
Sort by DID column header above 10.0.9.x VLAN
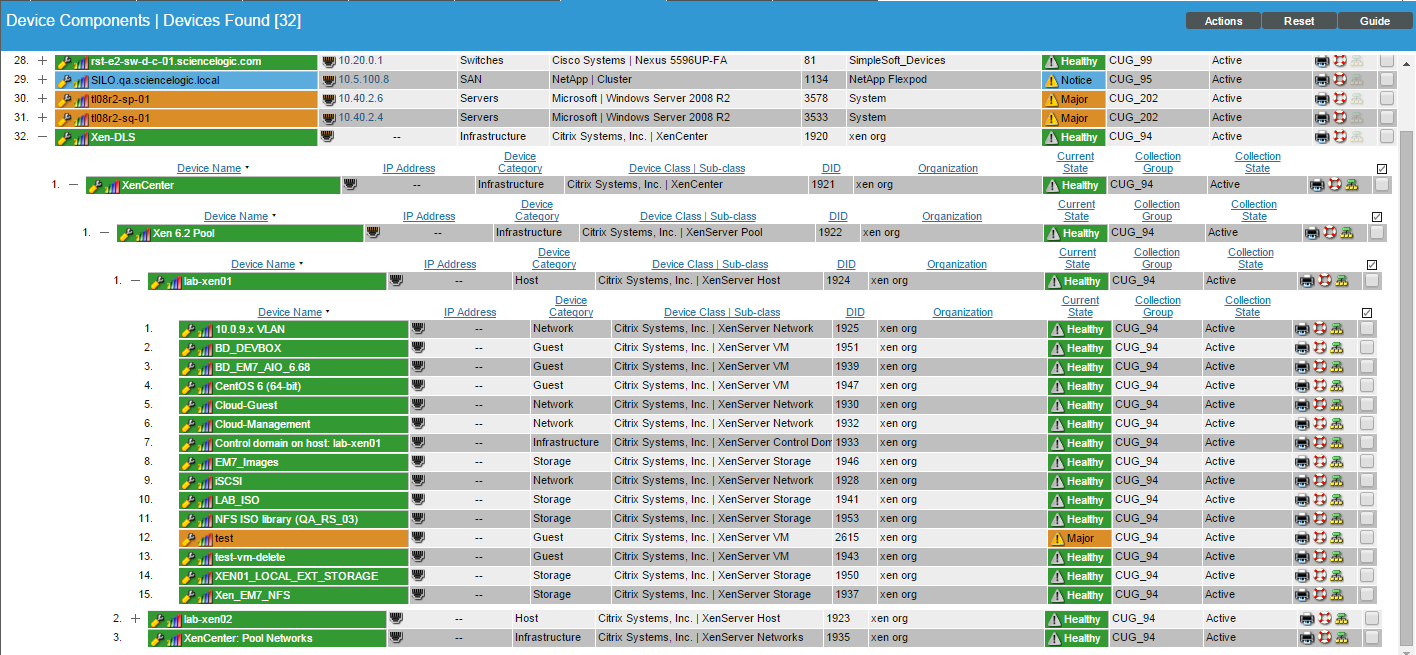pyautogui.click(x=855, y=312)
